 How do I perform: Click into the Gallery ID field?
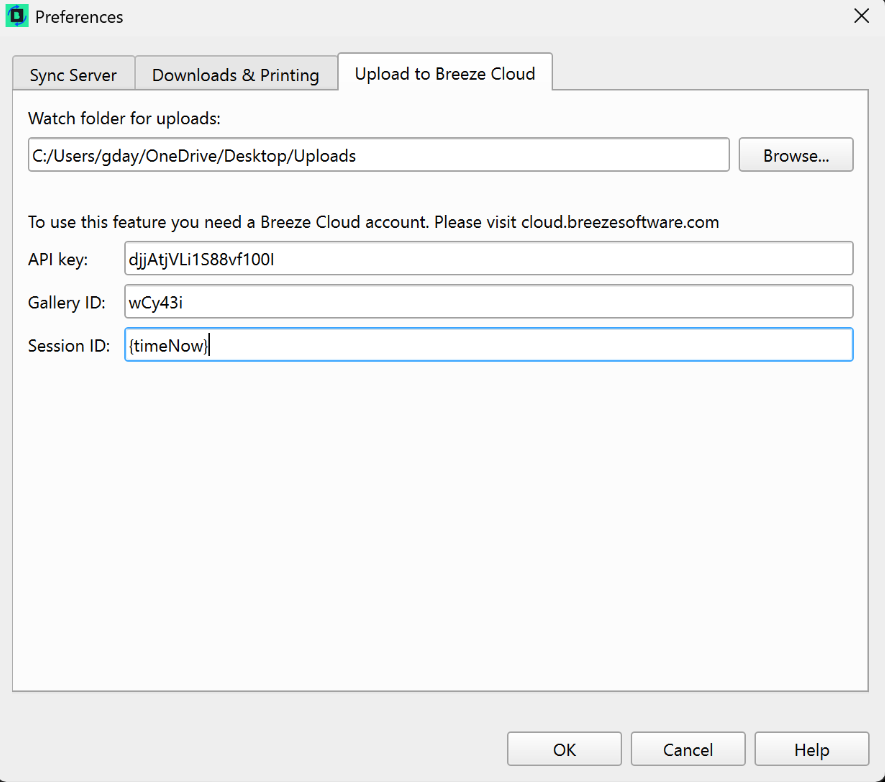(489, 301)
